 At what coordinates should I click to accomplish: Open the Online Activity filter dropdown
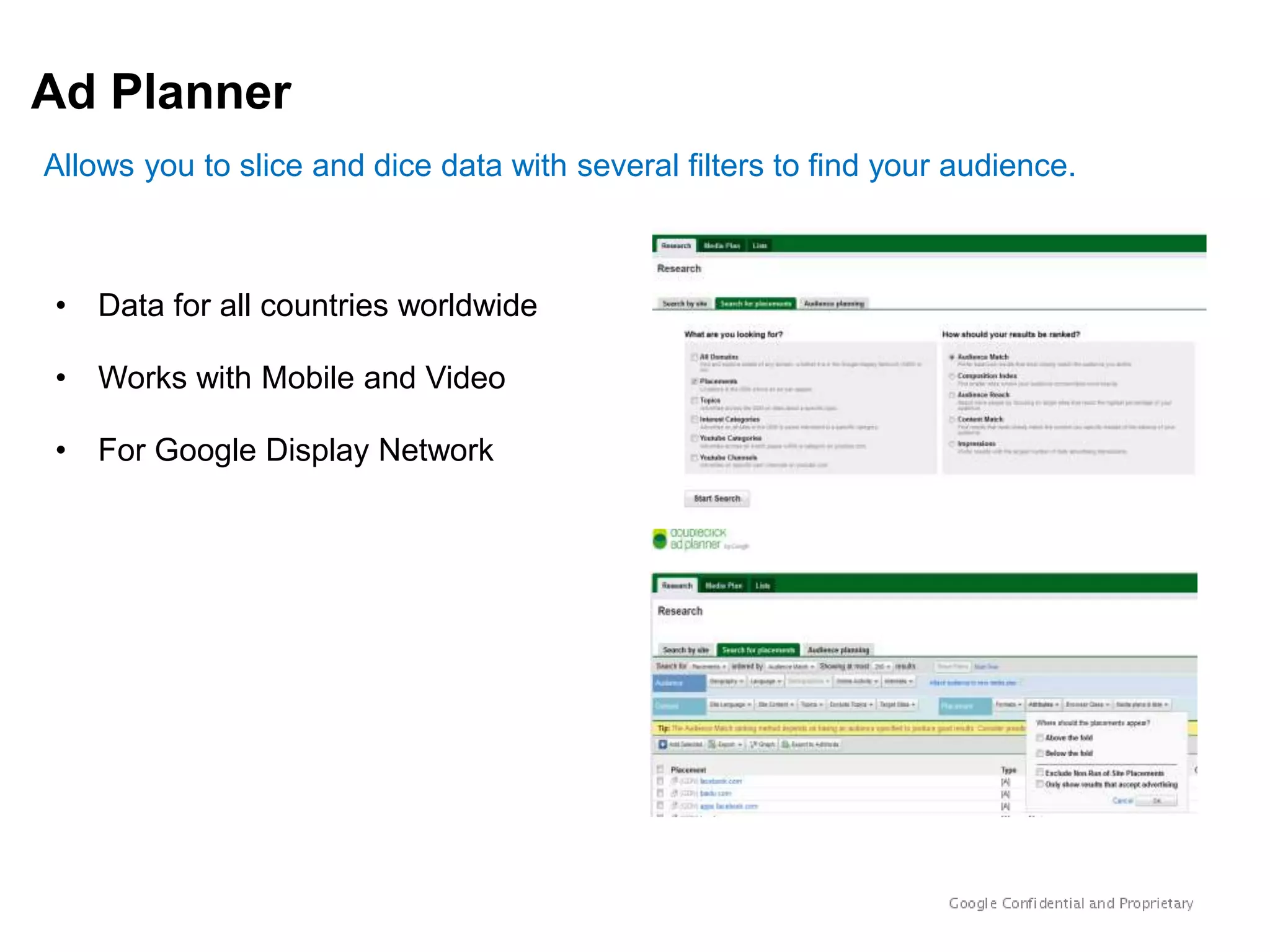point(857,681)
